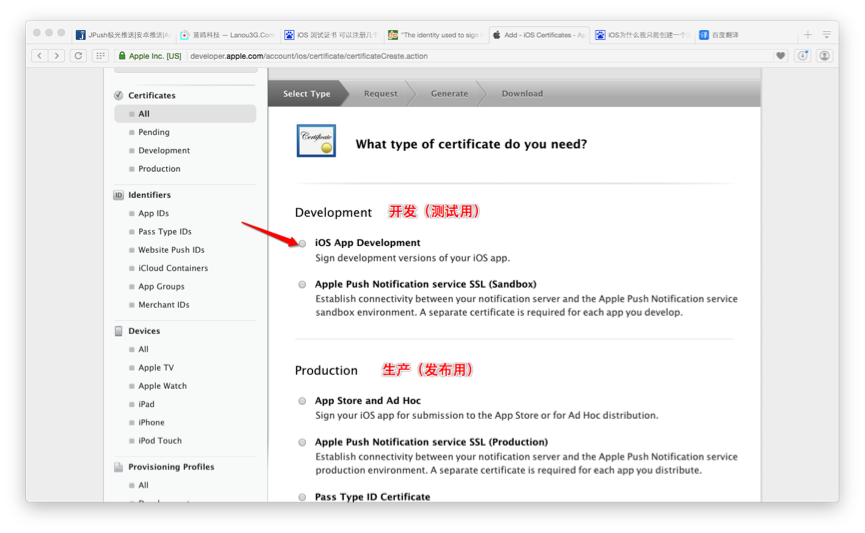Go back with the browser back arrow
Viewport: 865px width, 533px height.
coord(40,56)
